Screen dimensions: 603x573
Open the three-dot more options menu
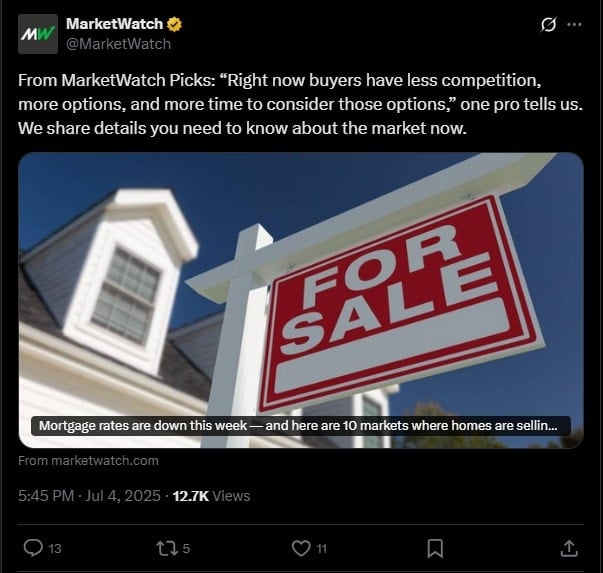click(x=574, y=25)
